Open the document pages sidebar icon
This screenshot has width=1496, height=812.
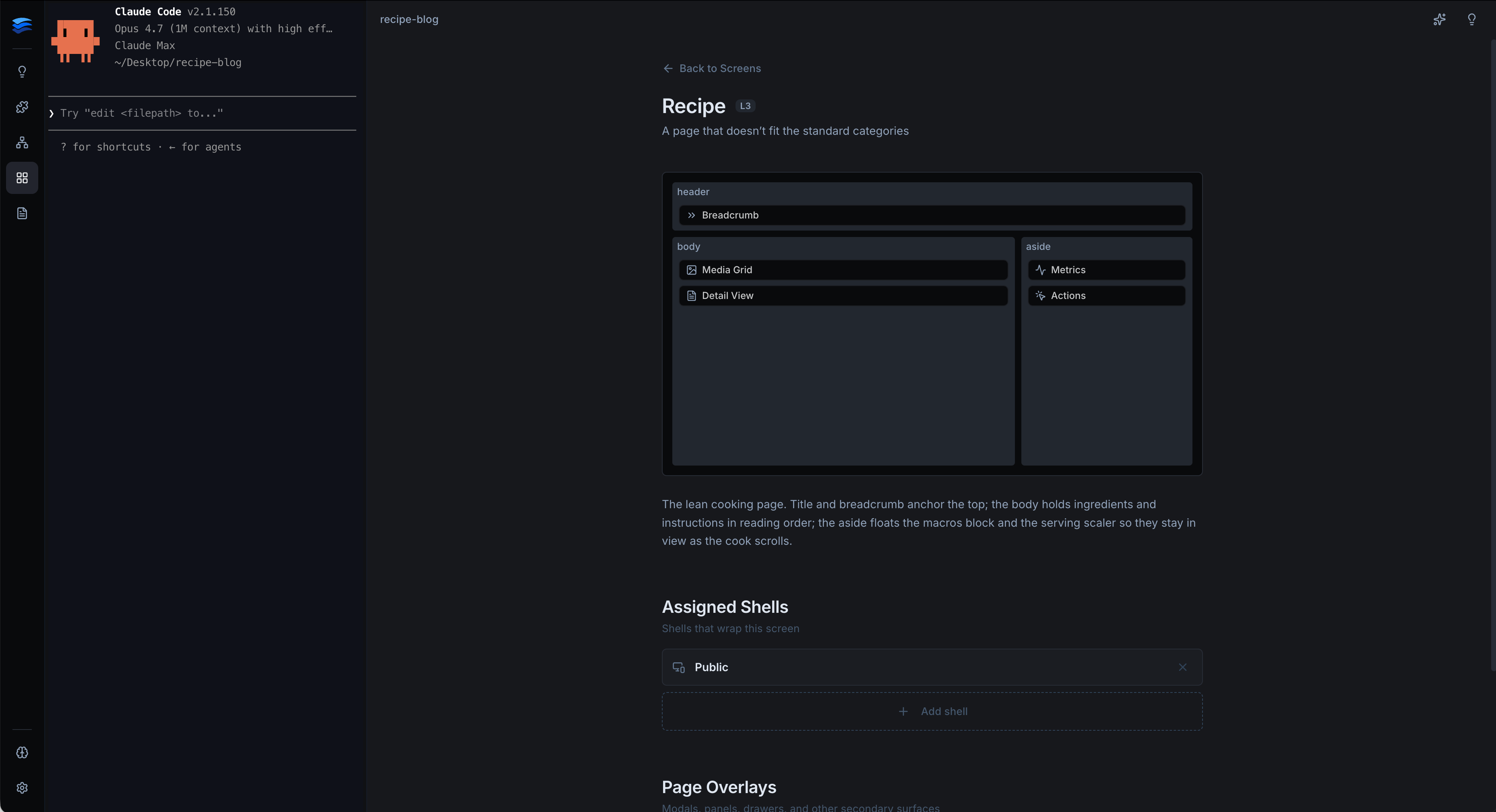click(22, 213)
